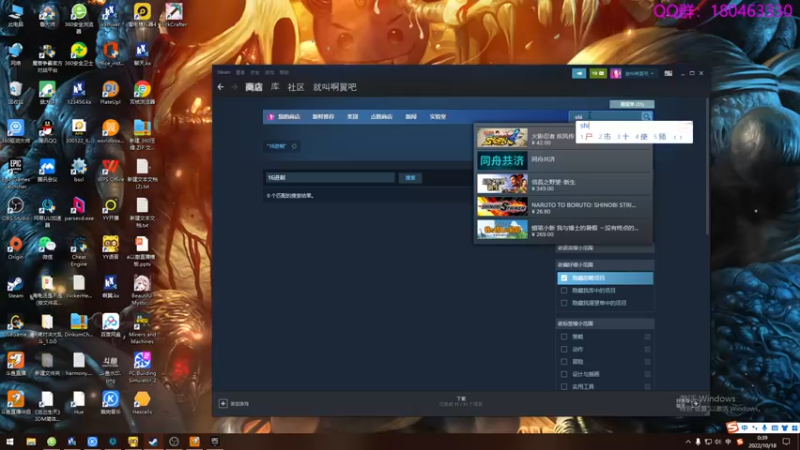The width and height of the screenshot is (800, 450).
Task: Open the green notifications icon with count 19
Action: point(597,73)
